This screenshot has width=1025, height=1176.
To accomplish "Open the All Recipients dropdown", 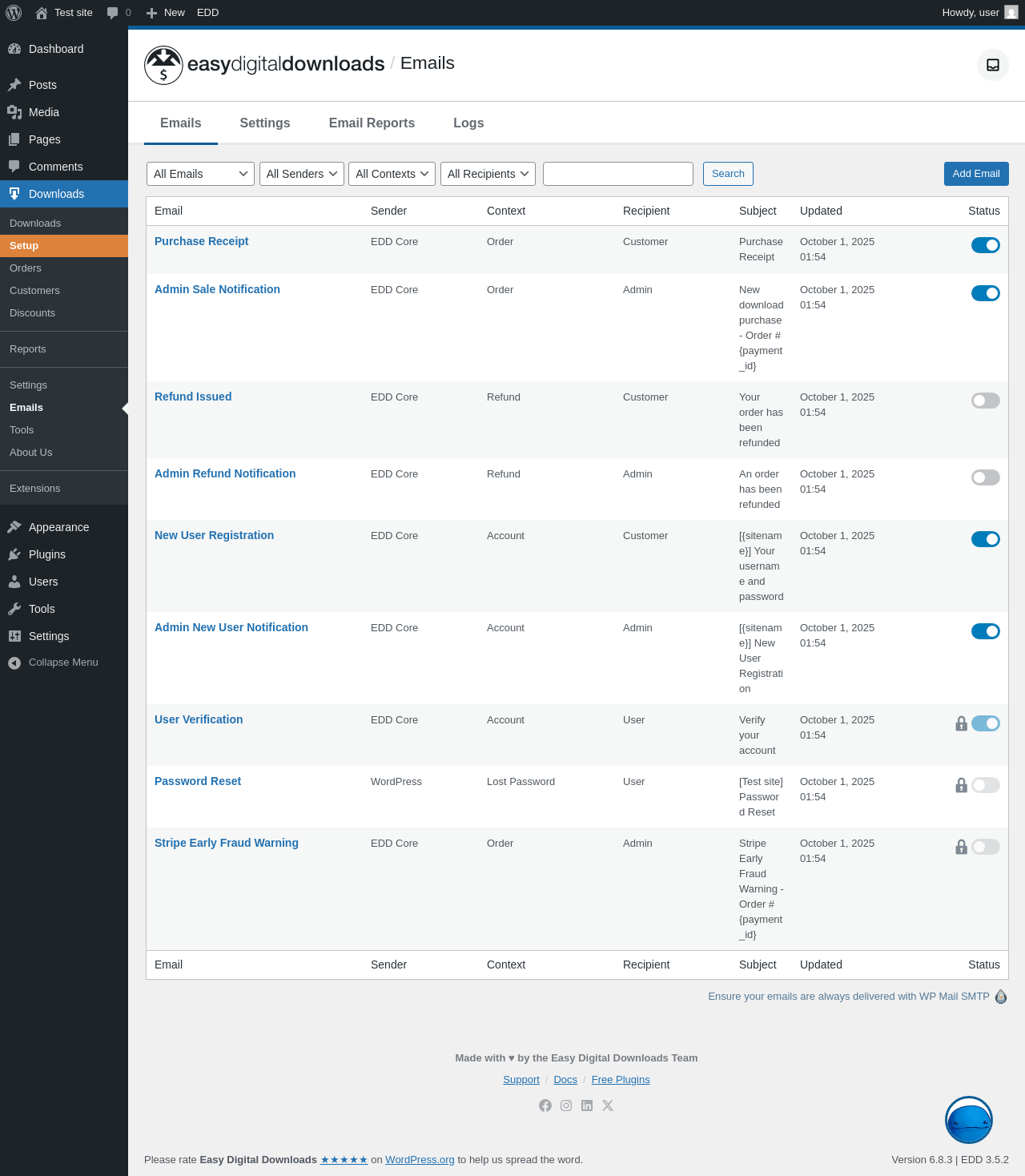I will 488,174.
